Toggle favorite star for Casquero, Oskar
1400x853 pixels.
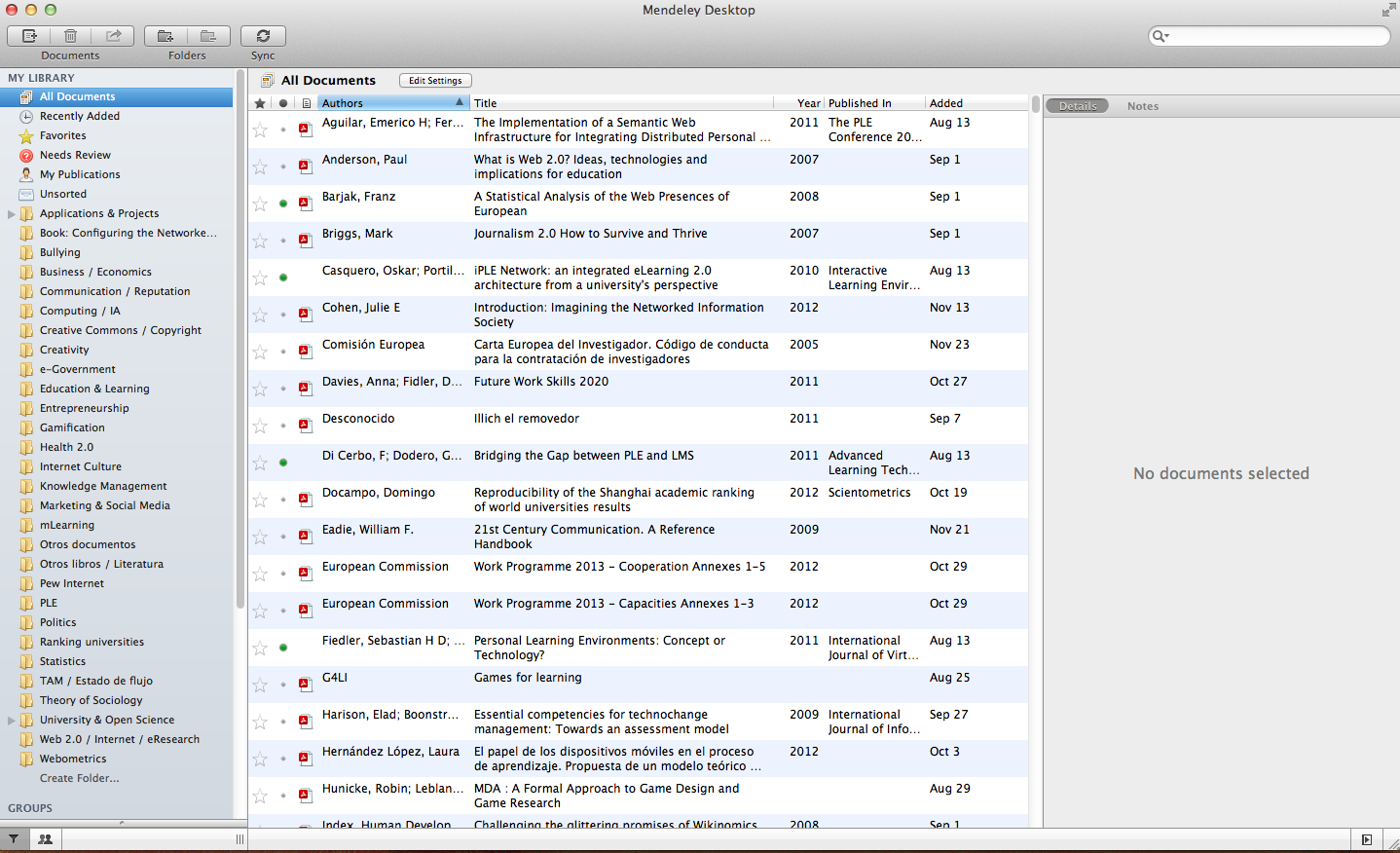click(x=260, y=278)
